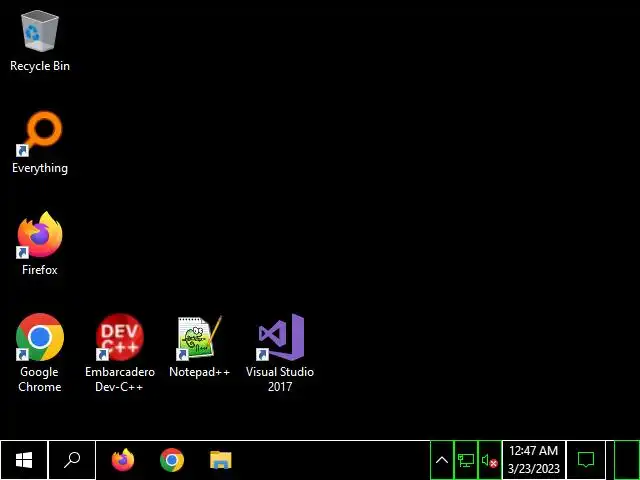Show hidden system tray icons
Viewport: 640px width, 480px height.
442,460
